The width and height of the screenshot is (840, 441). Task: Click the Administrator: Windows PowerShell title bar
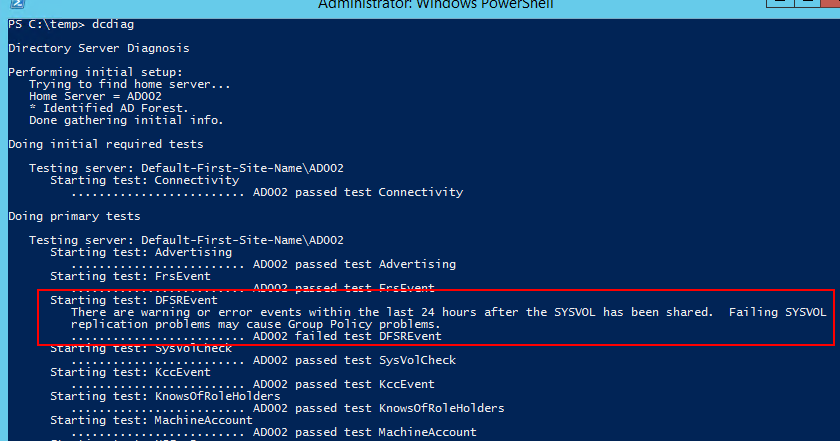coord(436,5)
